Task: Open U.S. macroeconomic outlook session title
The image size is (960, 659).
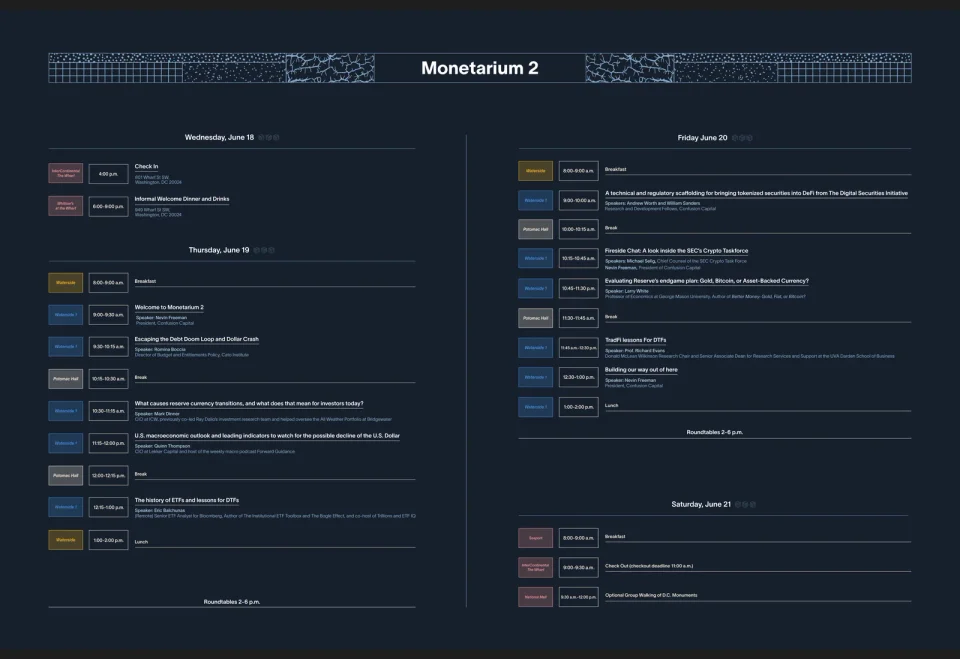Action: click(x=267, y=436)
